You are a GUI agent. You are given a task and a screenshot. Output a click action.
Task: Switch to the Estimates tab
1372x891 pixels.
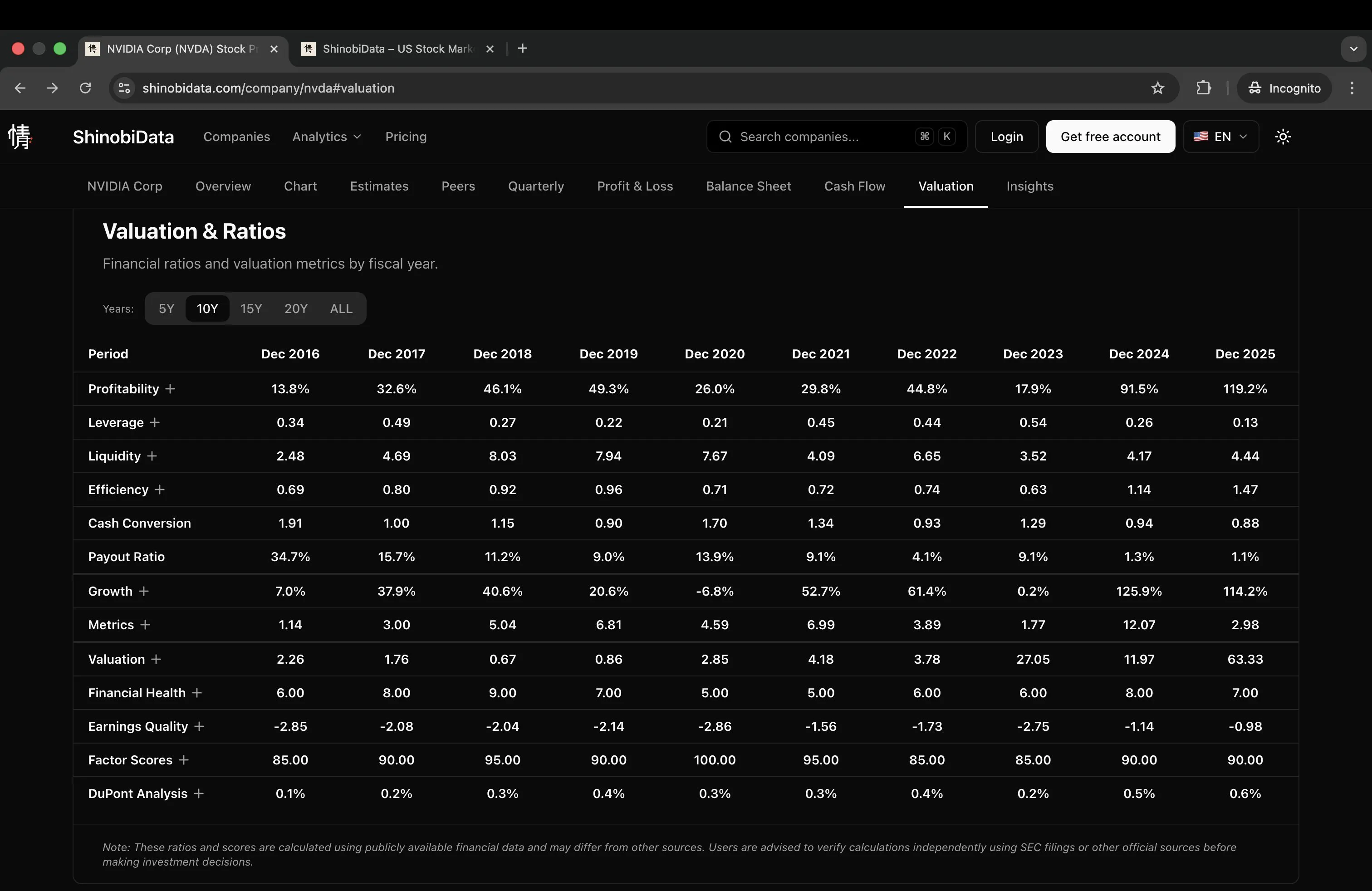click(379, 186)
